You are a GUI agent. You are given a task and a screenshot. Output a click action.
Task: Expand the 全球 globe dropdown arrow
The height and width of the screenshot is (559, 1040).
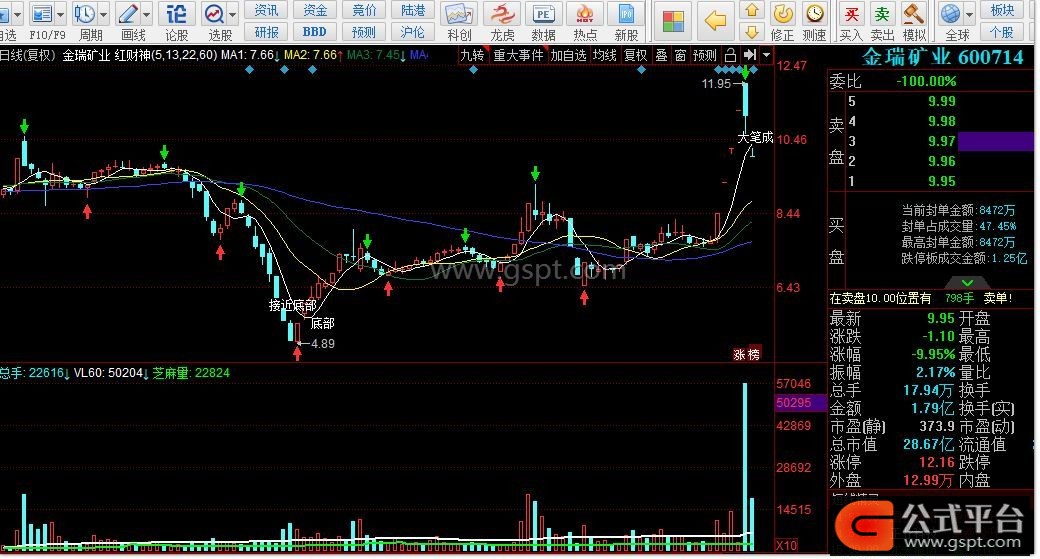click(970, 14)
